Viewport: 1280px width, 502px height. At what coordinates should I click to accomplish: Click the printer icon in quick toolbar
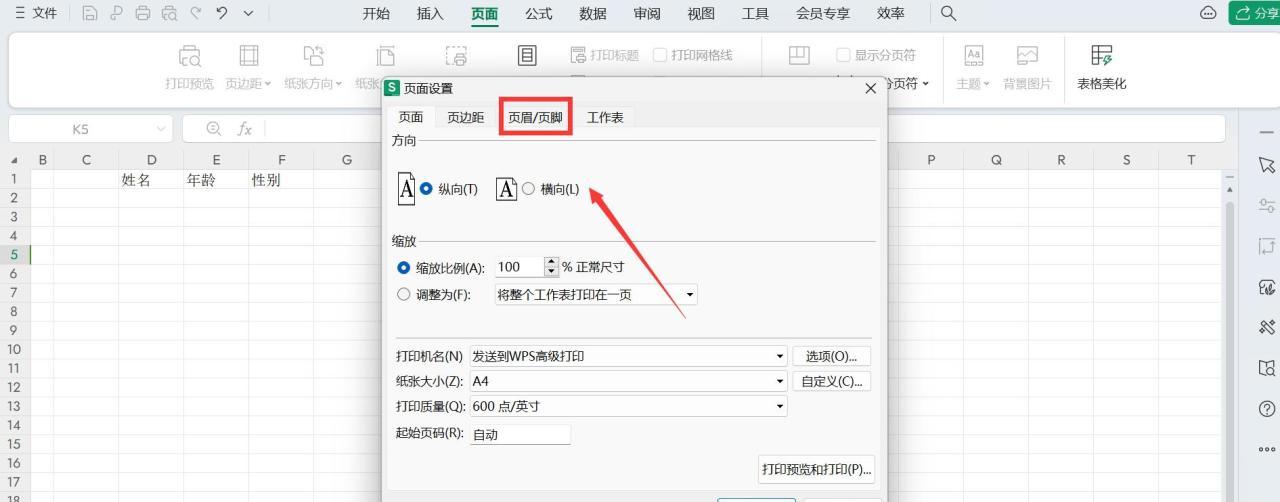[143, 14]
